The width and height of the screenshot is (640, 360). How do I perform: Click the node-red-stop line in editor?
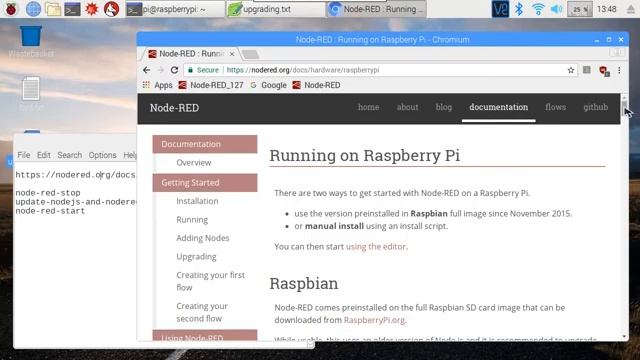click(x=48, y=193)
